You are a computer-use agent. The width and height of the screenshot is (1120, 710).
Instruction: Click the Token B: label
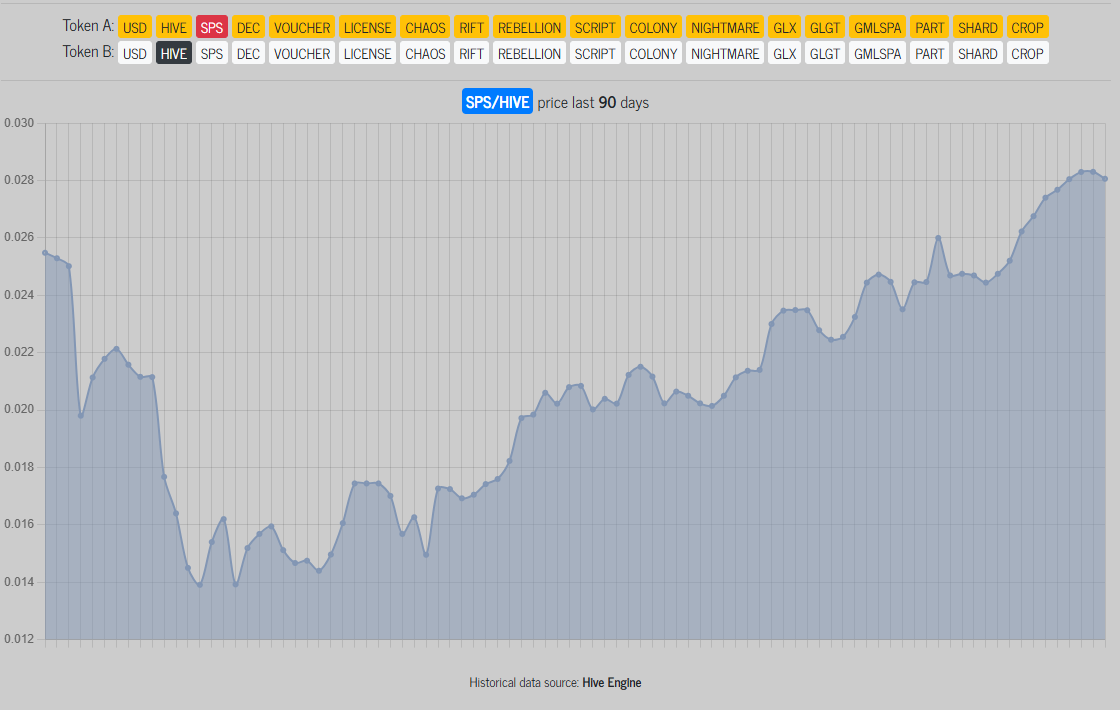[x=89, y=51]
